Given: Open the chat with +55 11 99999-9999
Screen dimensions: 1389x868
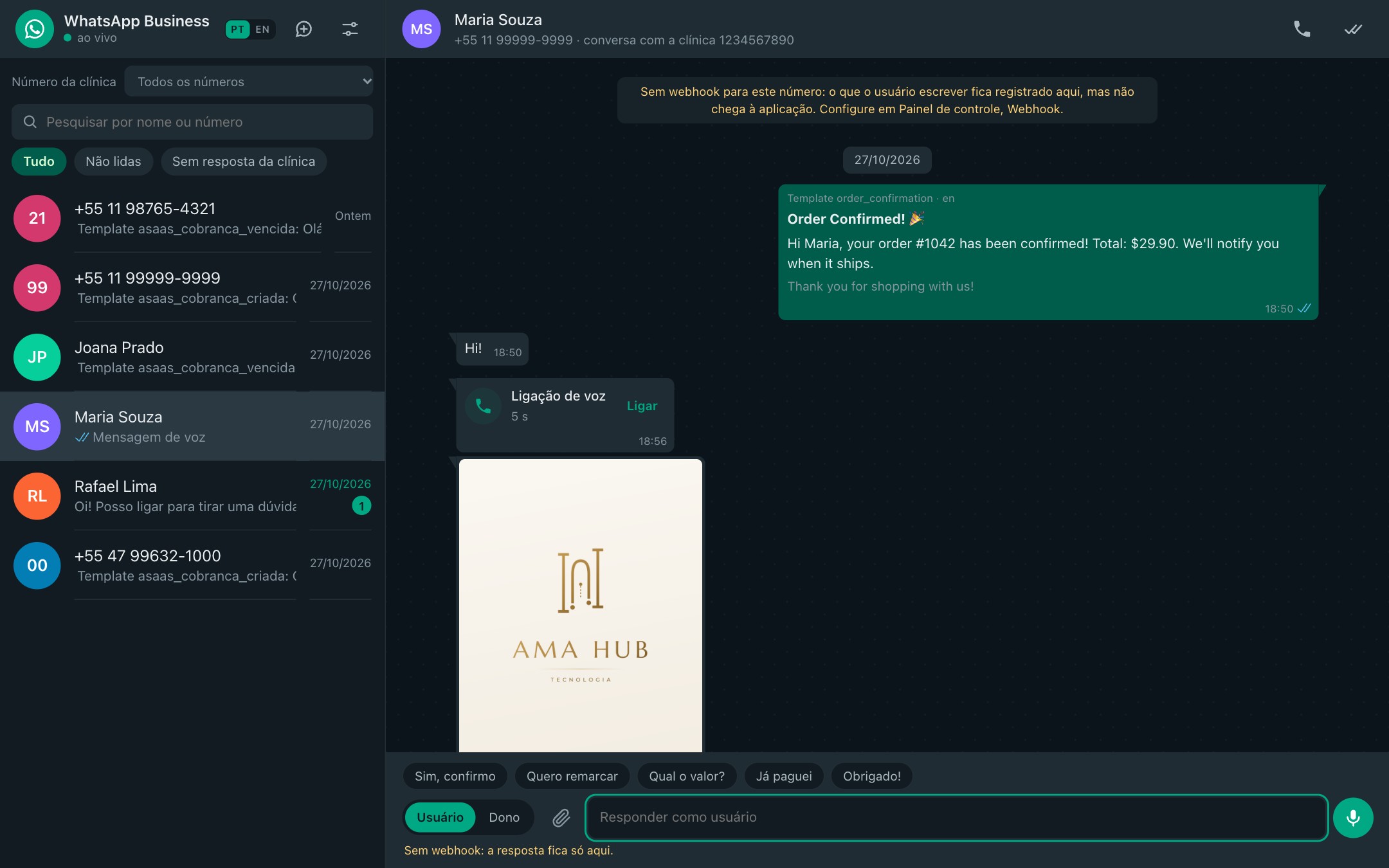Looking at the screenshot, I should (192, 287).
